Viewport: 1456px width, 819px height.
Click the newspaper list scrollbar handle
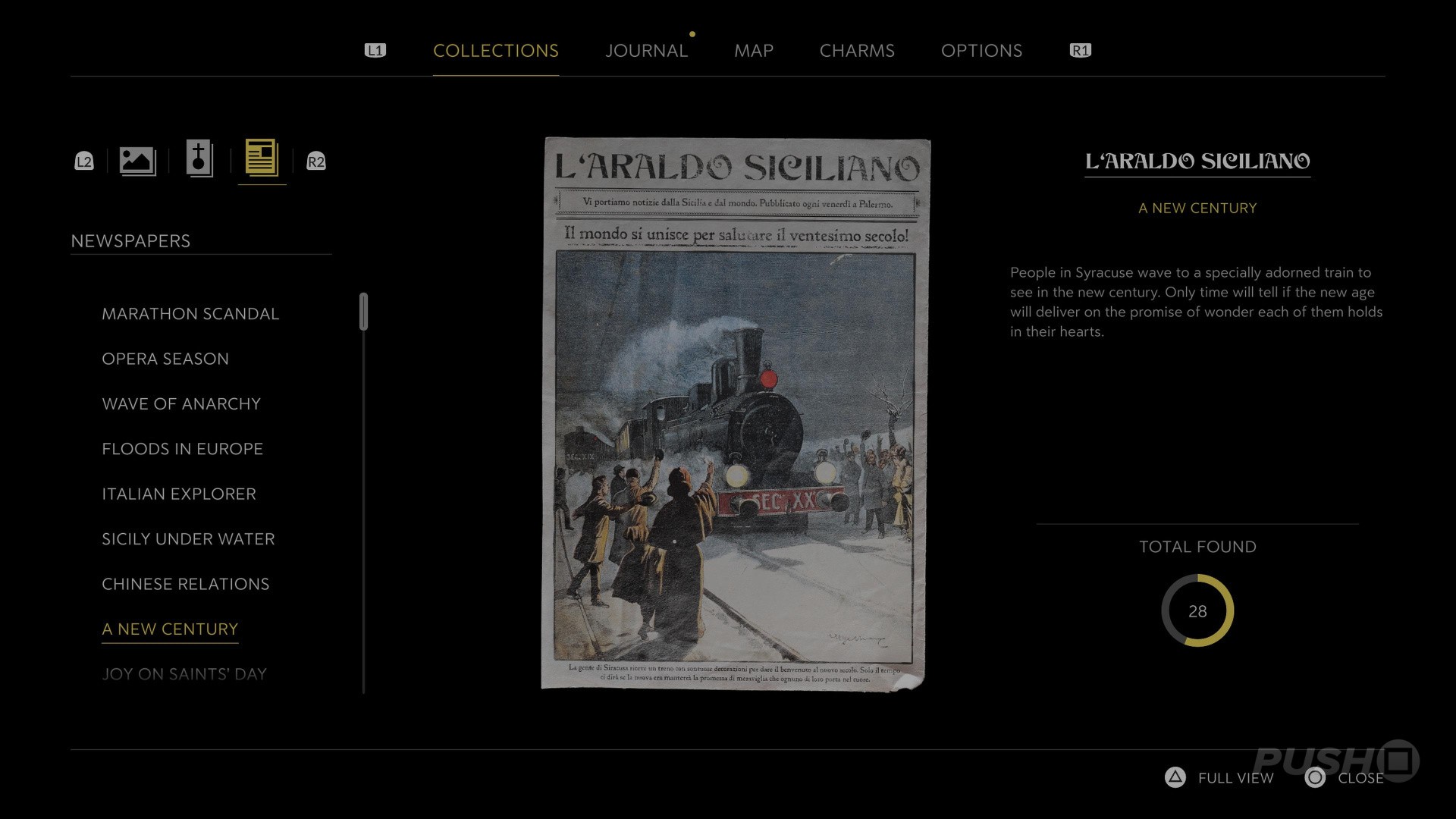tap(364, 312)
